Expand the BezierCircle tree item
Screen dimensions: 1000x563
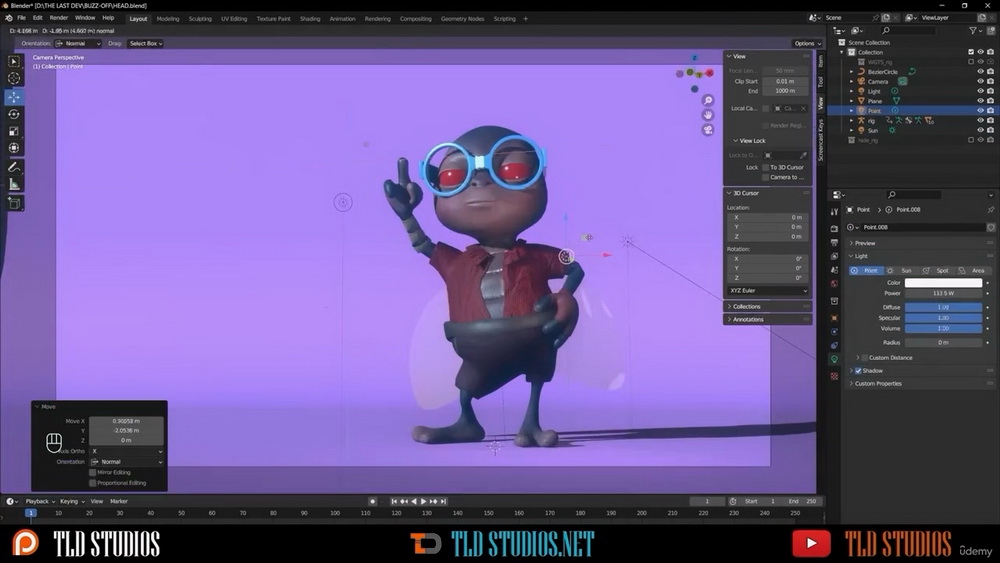tap(851, 72)
